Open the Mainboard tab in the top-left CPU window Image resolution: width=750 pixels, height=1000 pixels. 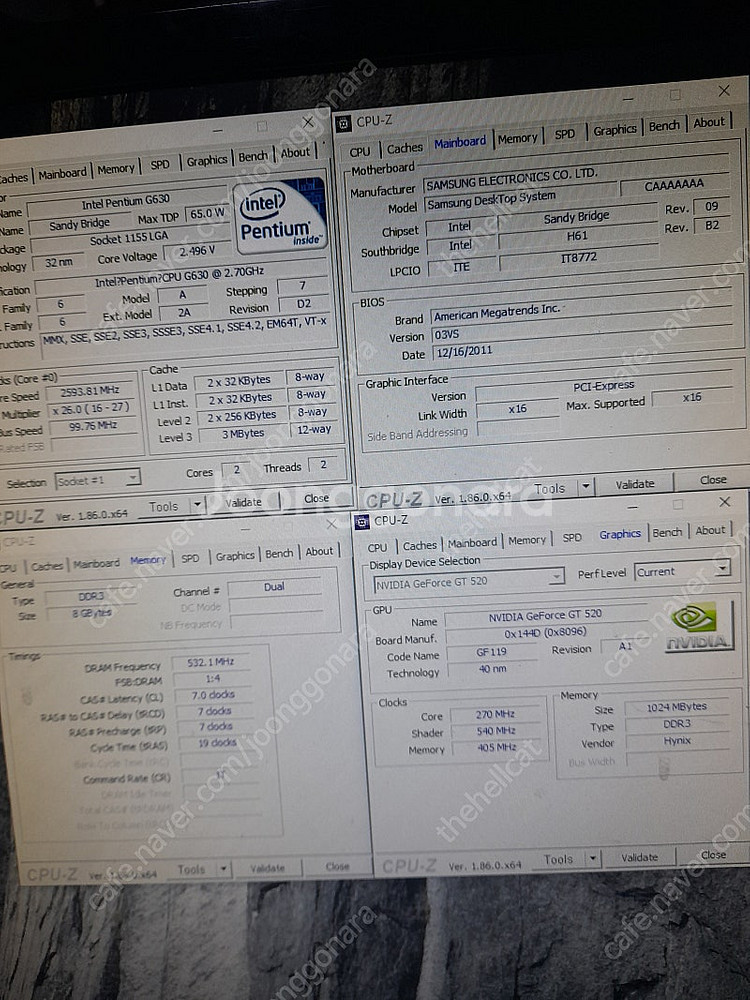[x=62, y=173]
